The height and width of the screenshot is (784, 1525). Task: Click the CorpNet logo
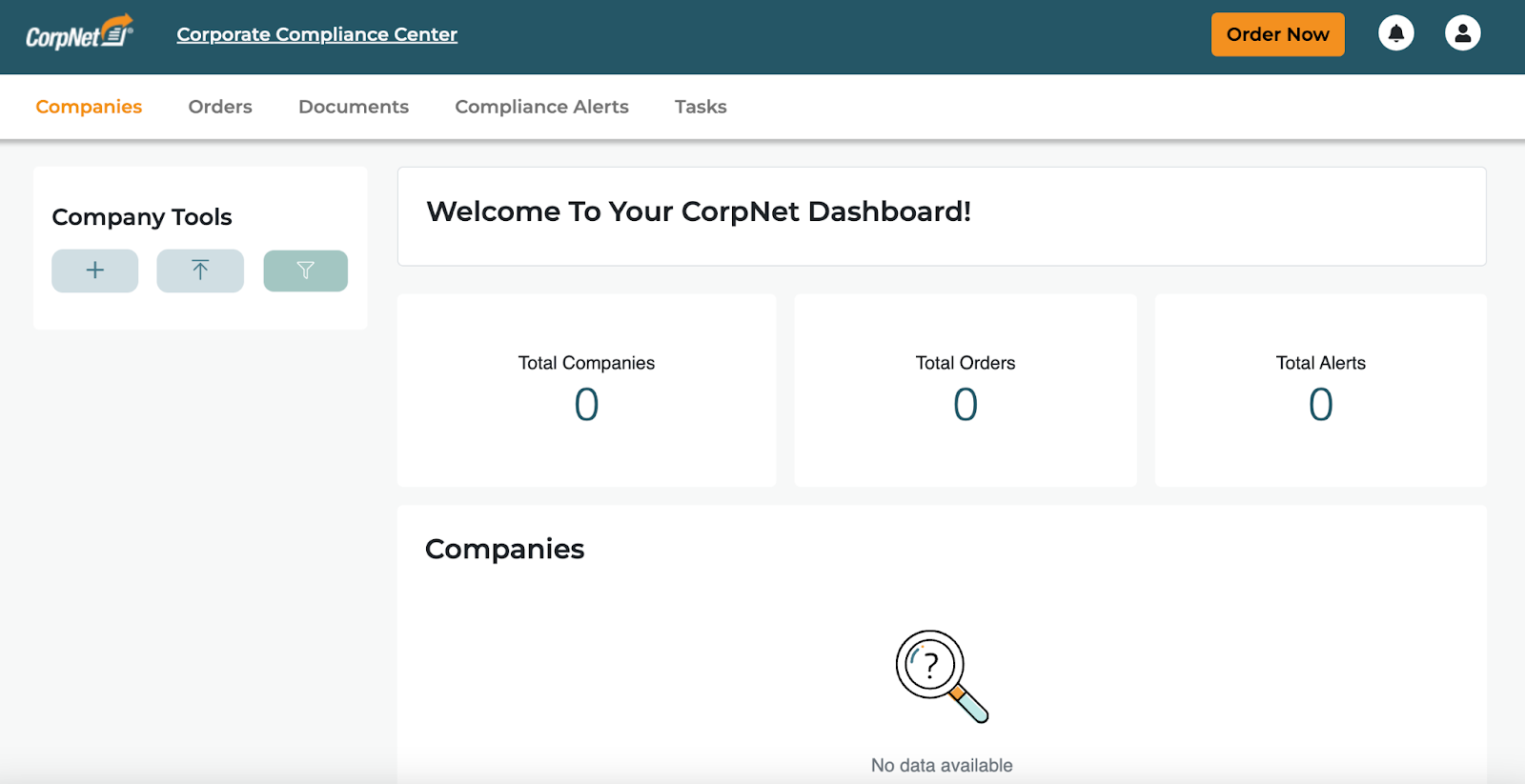79,32
